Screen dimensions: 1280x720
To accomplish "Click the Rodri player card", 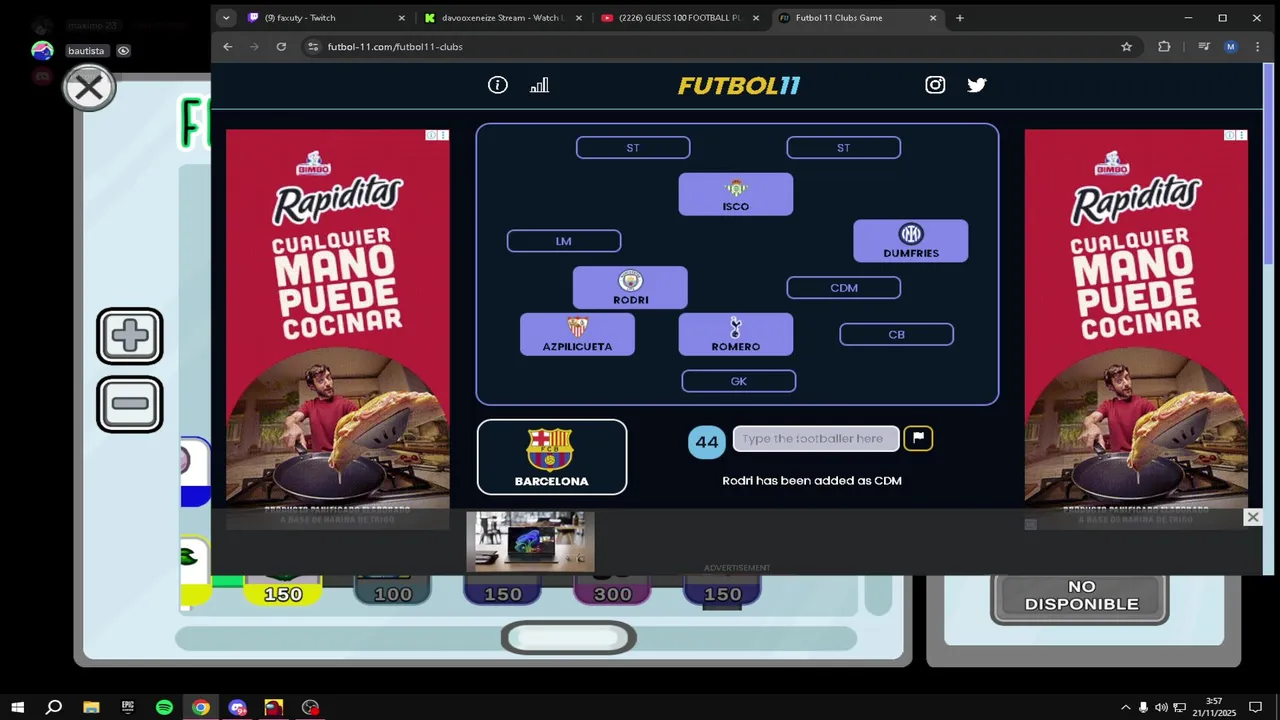I will tap(630, 288).
